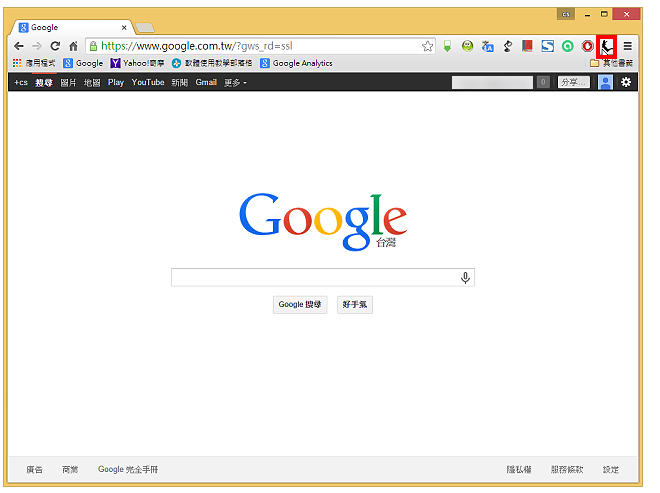Click the voice search microphone icon
The height and width of the screenshot is (493, 660).
point(465,277)
